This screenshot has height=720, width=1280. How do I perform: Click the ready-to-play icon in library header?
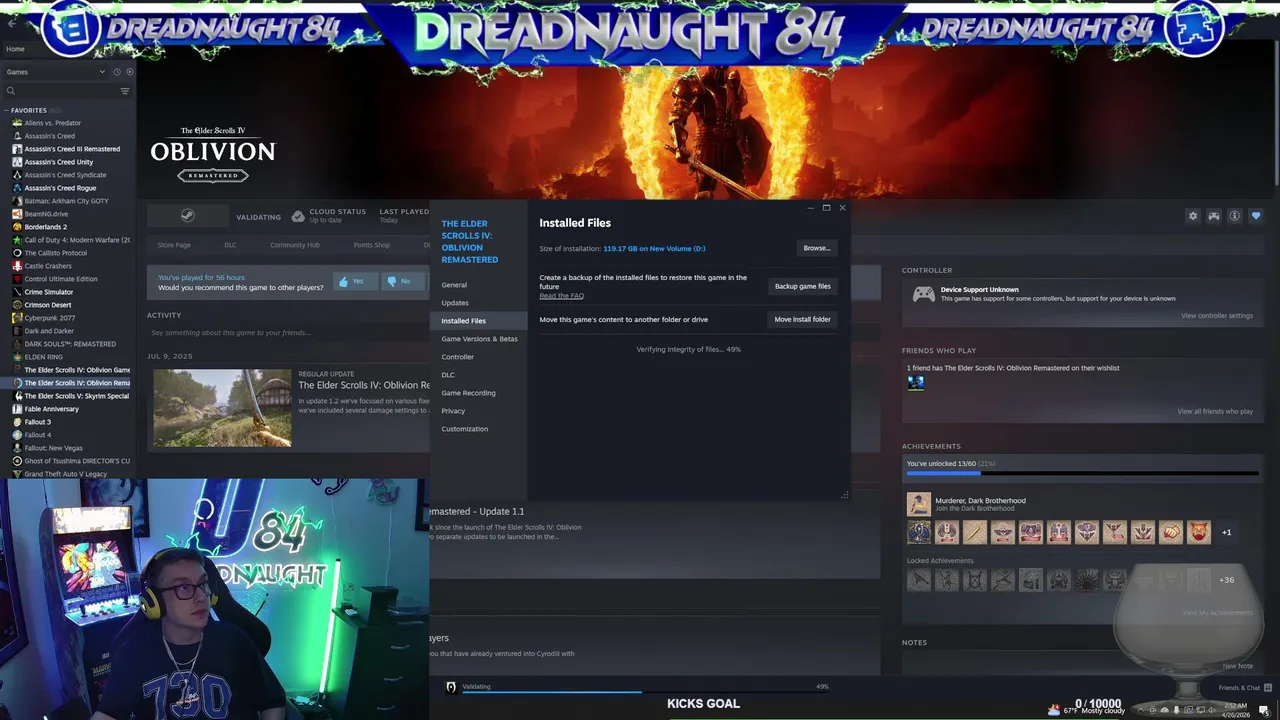click(x=129, y=72)
